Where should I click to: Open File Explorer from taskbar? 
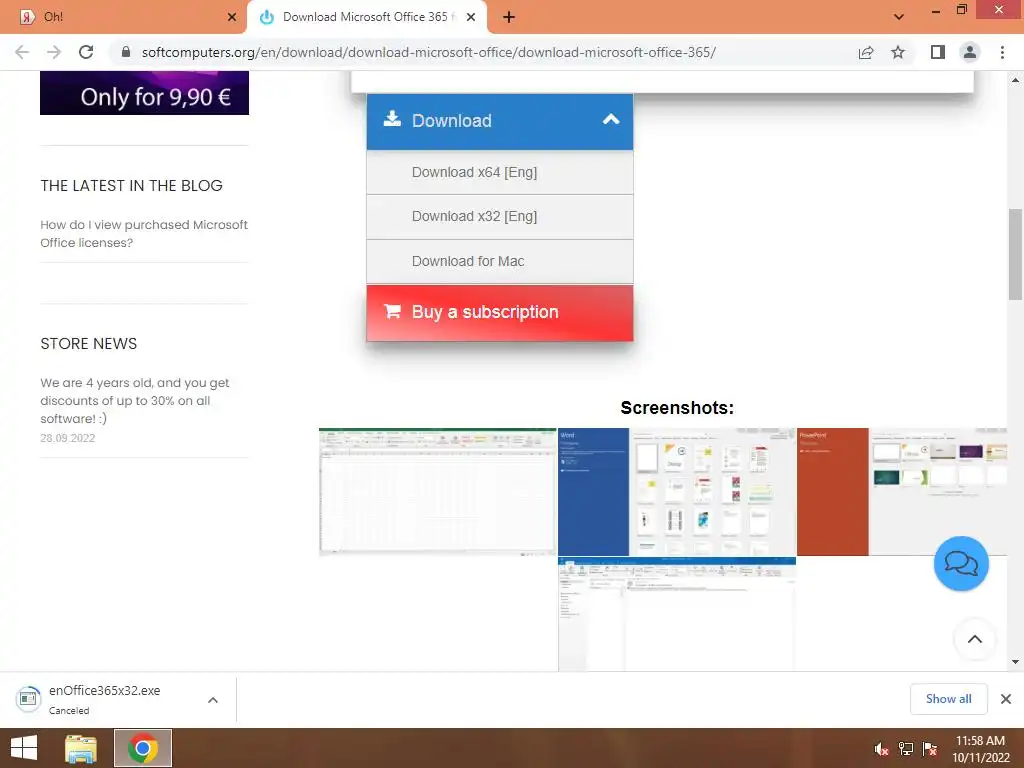81,748
